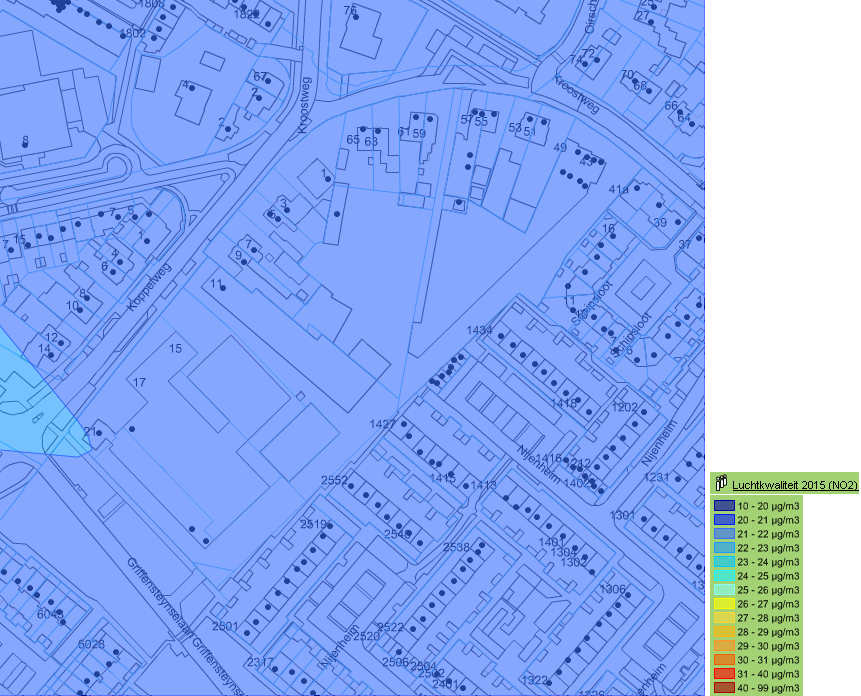Image resolution: width=861 pixels, height=696 pixels.
Task: Click building number 17 on the map
Action: coord(139,382)
